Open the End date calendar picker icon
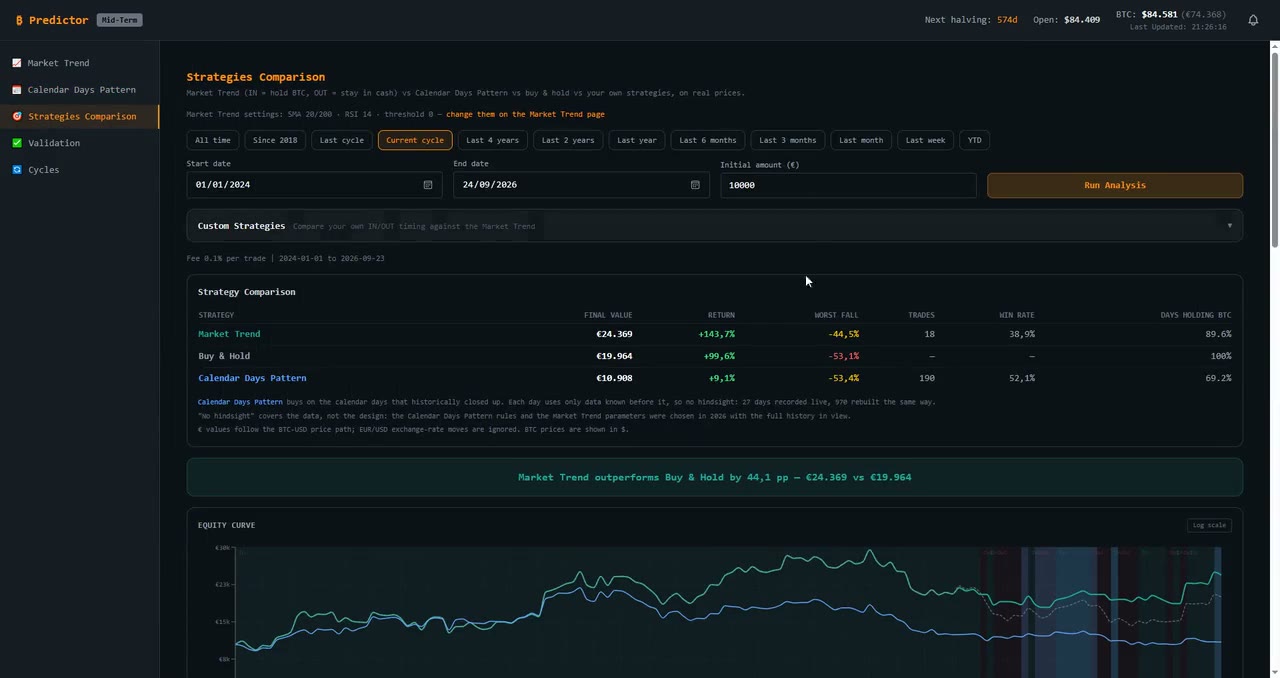This screenshot has width=1280, height=678. tap(695, 185)
